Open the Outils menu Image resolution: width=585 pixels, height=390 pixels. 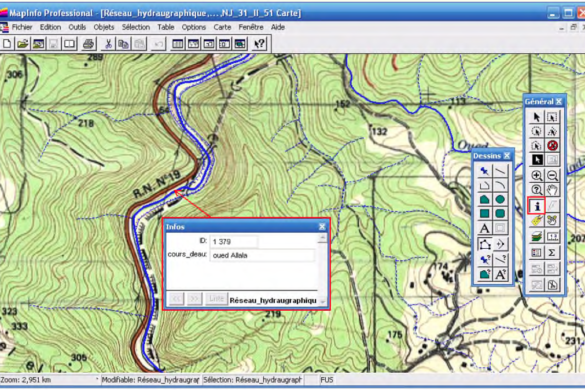[77, 27]
